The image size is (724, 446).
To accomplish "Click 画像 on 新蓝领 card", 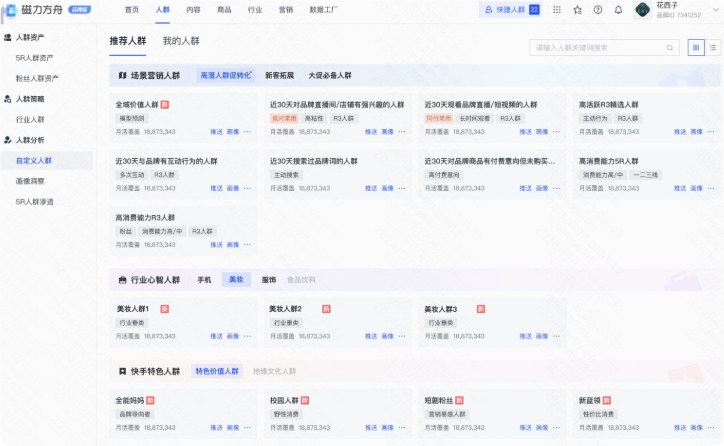I will pyautogui.click(x=696, y=428).
